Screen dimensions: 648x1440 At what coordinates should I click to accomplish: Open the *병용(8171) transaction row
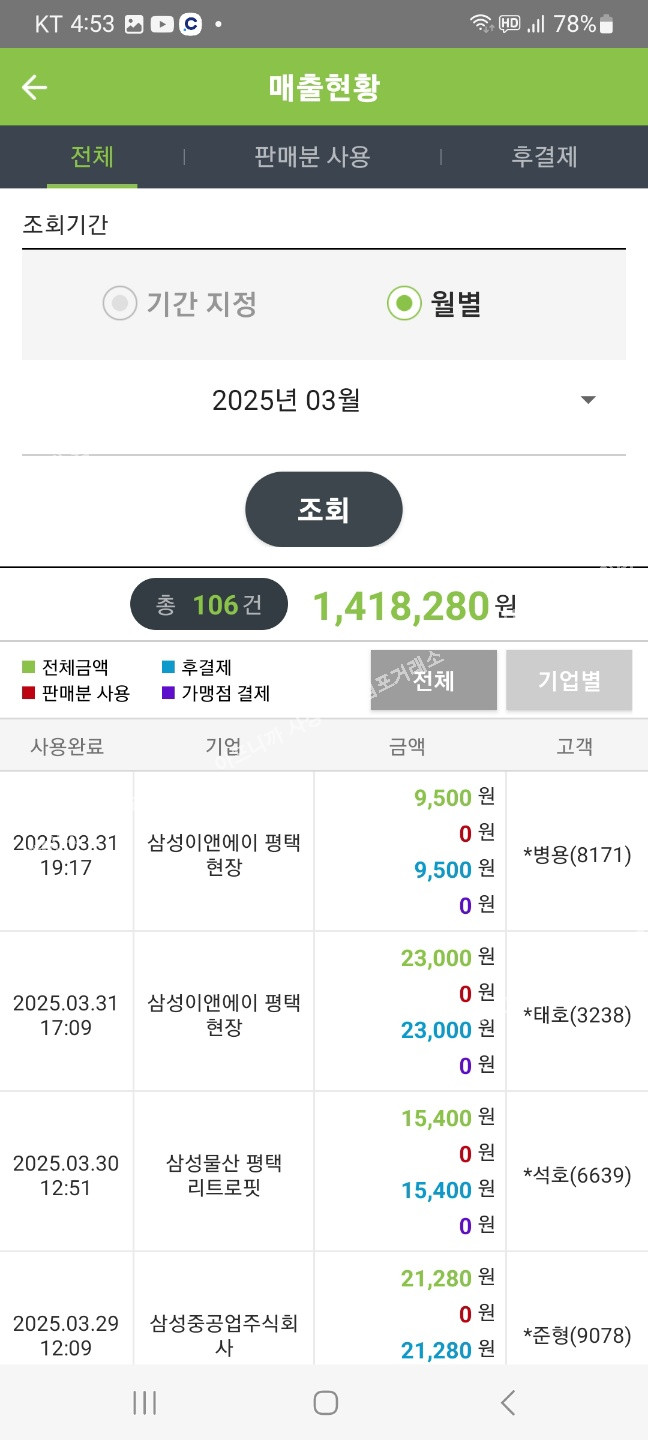point(324,851)
